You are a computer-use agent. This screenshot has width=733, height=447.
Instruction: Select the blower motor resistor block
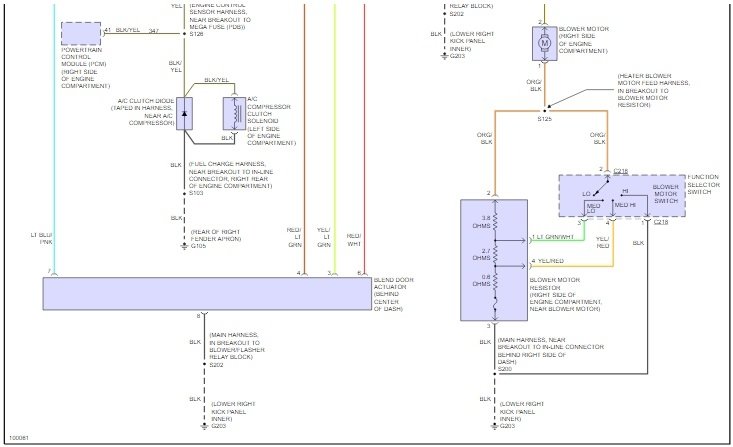[x=494, y=260]
